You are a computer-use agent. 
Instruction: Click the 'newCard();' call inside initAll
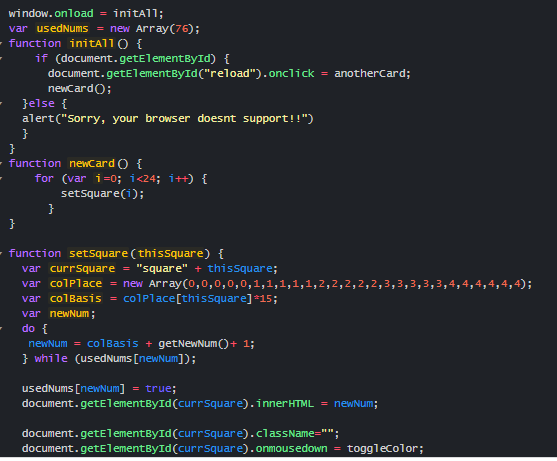[x=80, y=88]
